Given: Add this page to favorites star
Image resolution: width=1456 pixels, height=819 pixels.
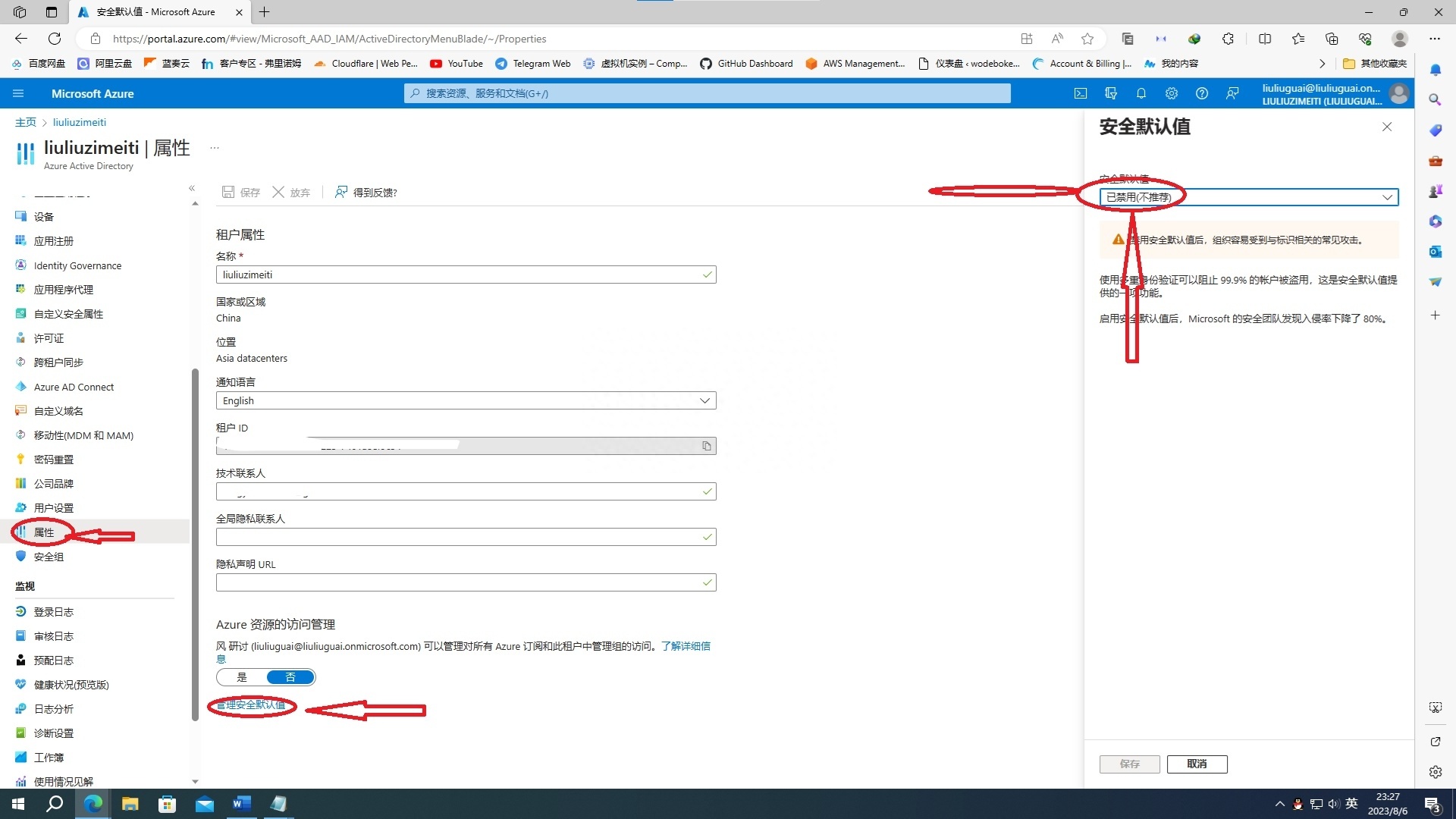Looking at the screenshot, I should click(1087, 39).
